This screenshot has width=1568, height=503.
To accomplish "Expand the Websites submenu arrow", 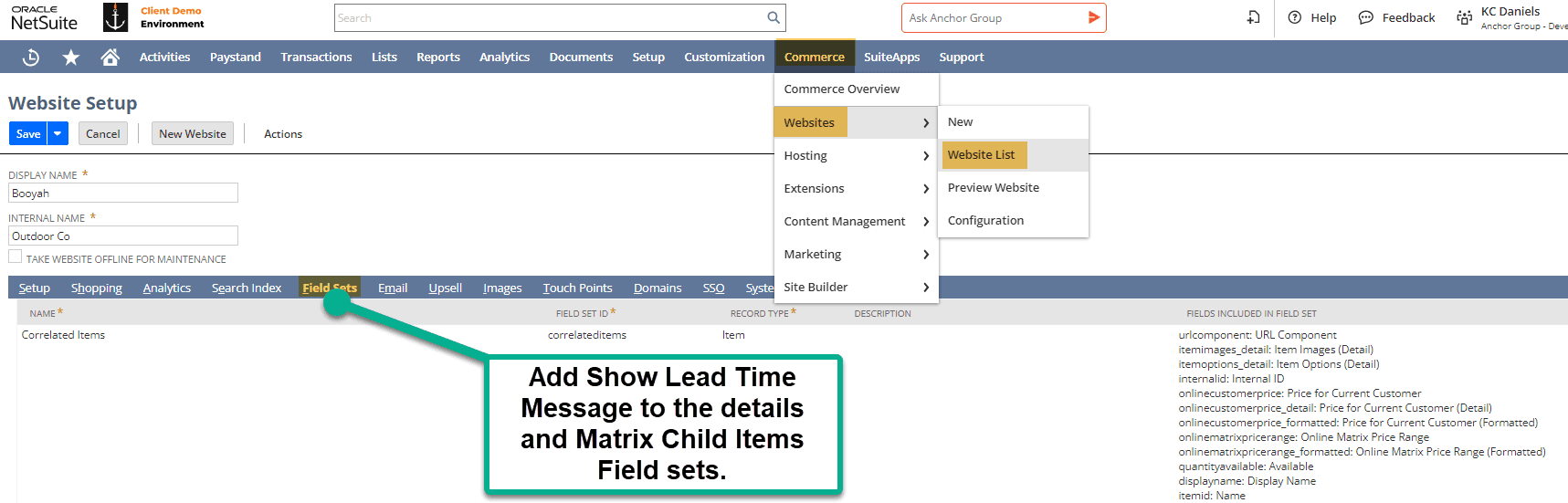I will tap(926, 122).
